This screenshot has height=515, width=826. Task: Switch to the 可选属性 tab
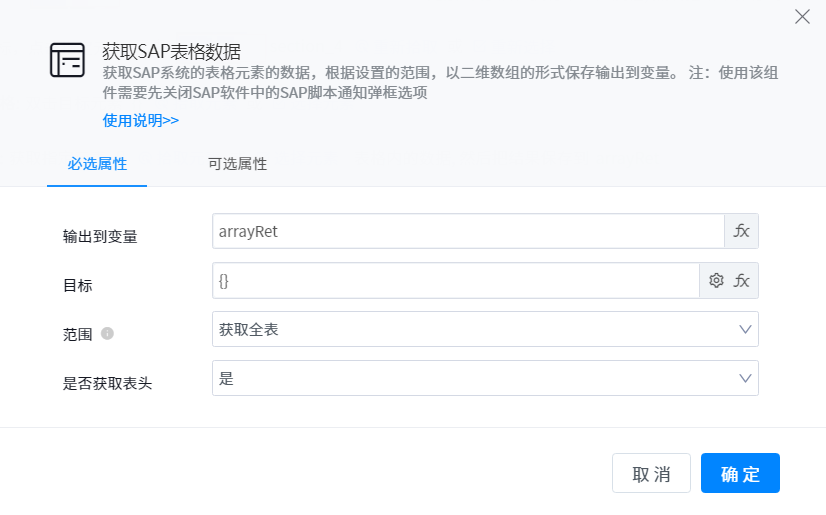237,164
